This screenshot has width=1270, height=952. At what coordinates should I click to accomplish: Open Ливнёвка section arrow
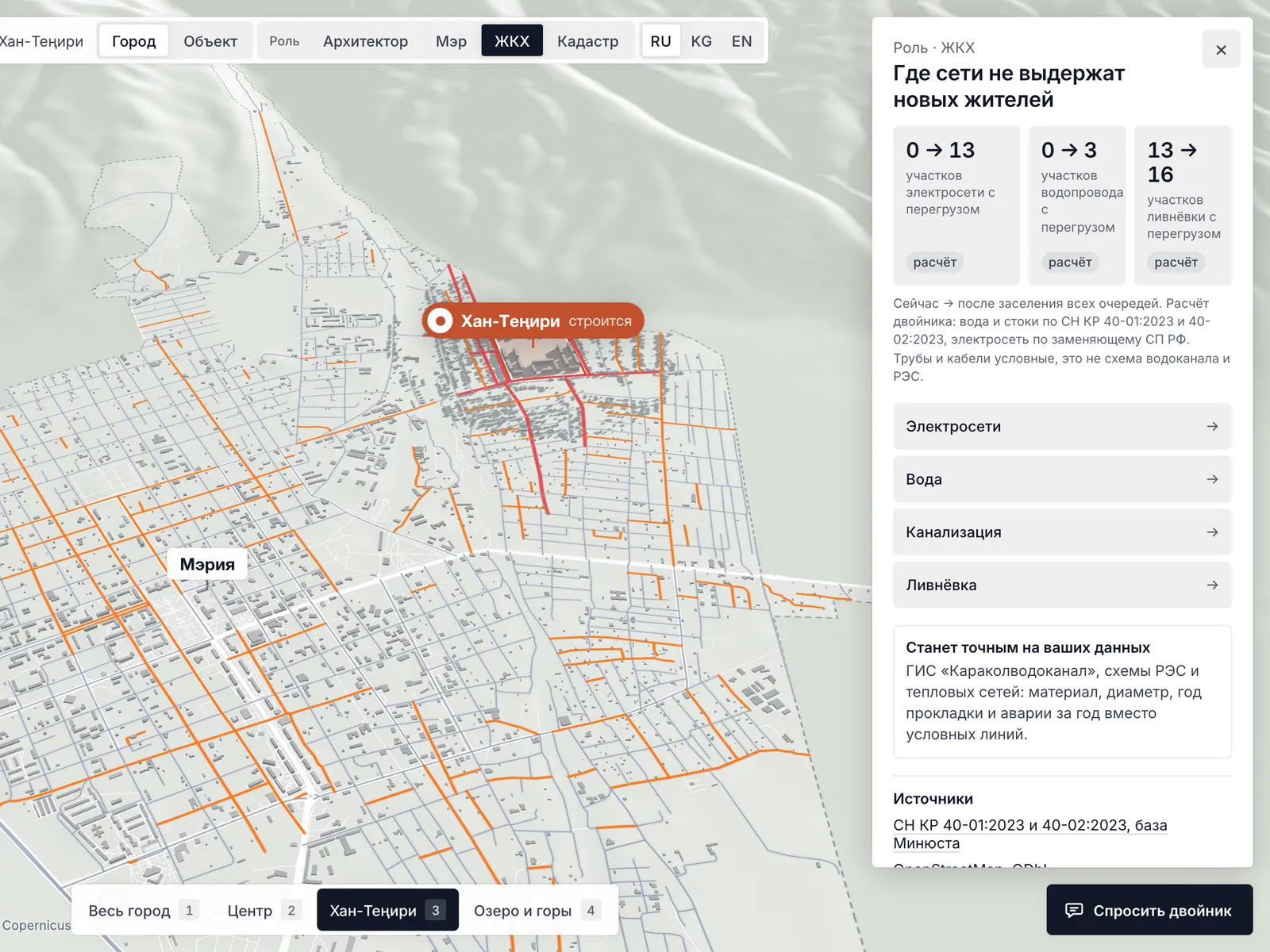point(1212,585)
